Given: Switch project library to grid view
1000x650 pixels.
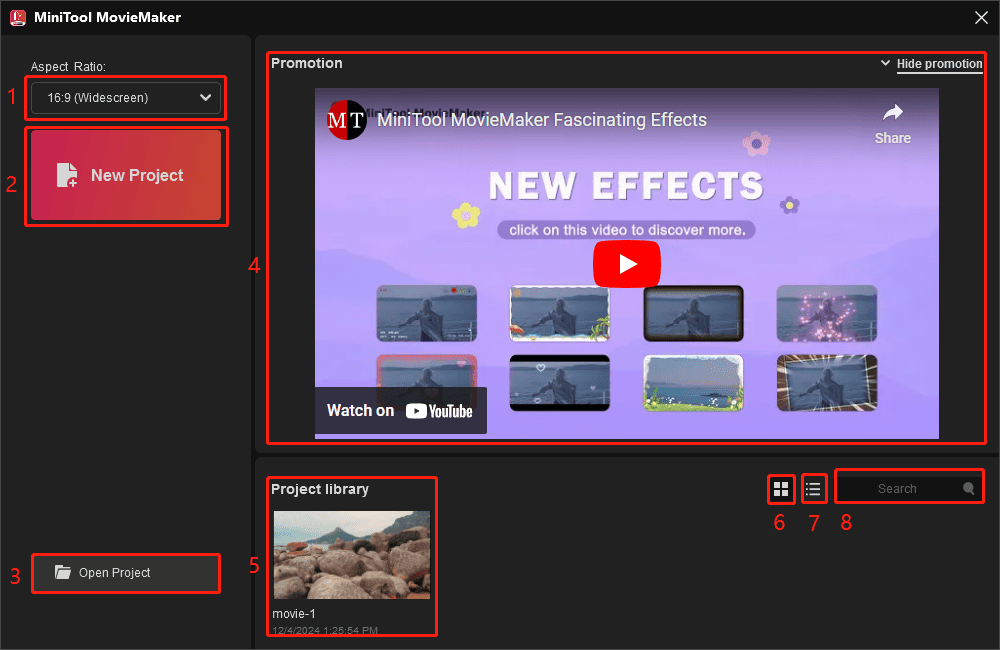Looking at the screenshot, I should 781,489.
